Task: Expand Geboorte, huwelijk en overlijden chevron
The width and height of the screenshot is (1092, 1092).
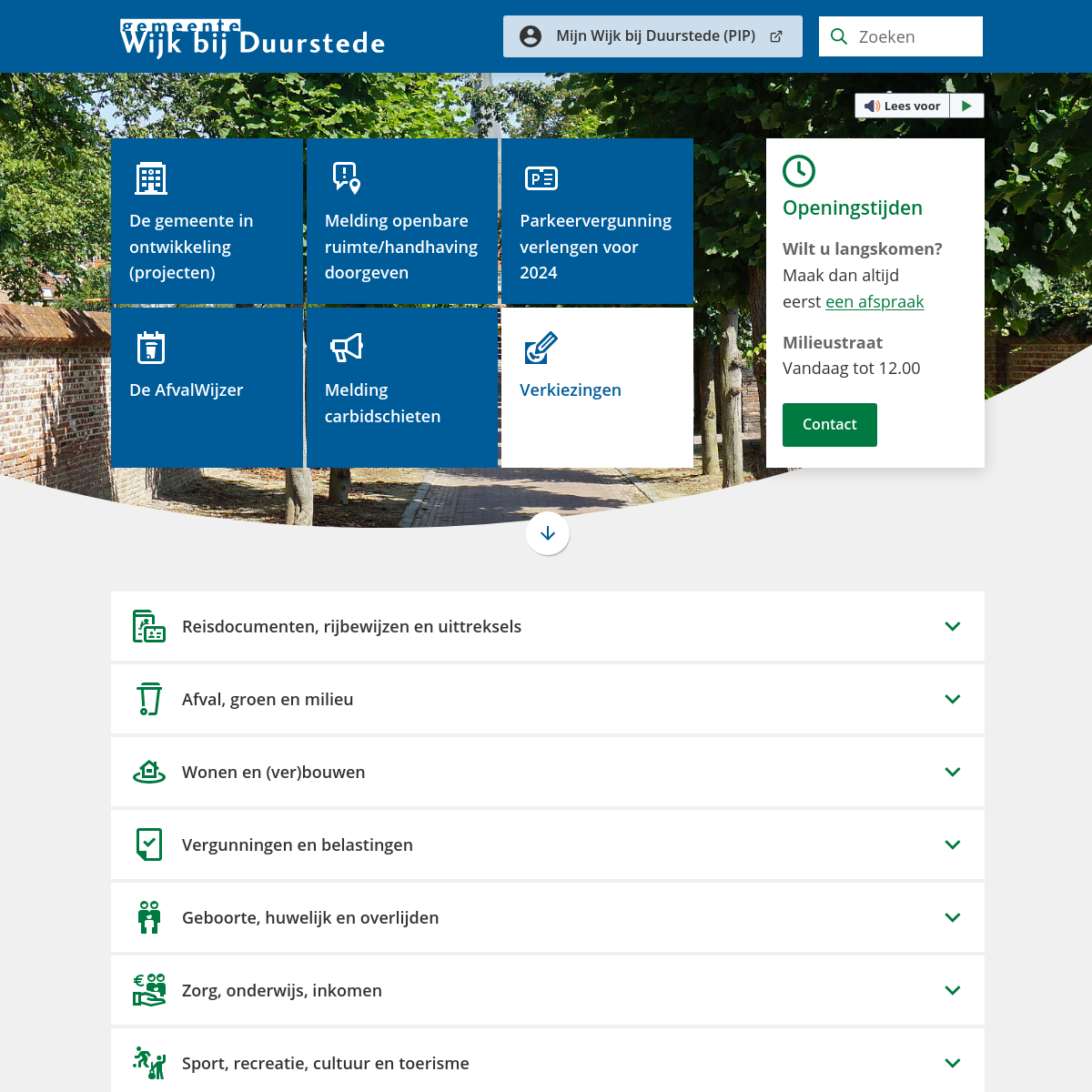Action: 953,917
